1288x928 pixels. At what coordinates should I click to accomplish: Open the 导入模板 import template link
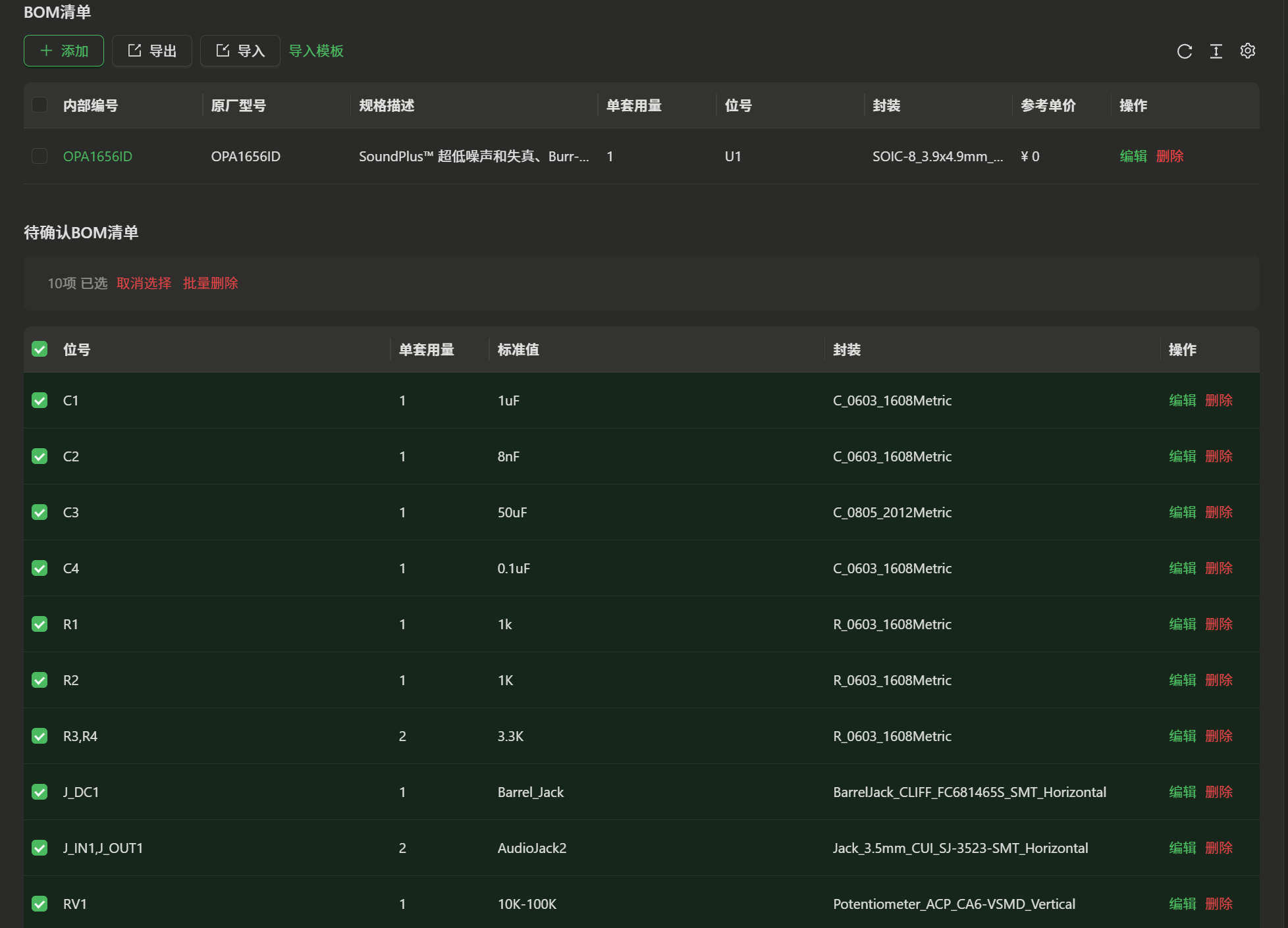pos(316,51)
